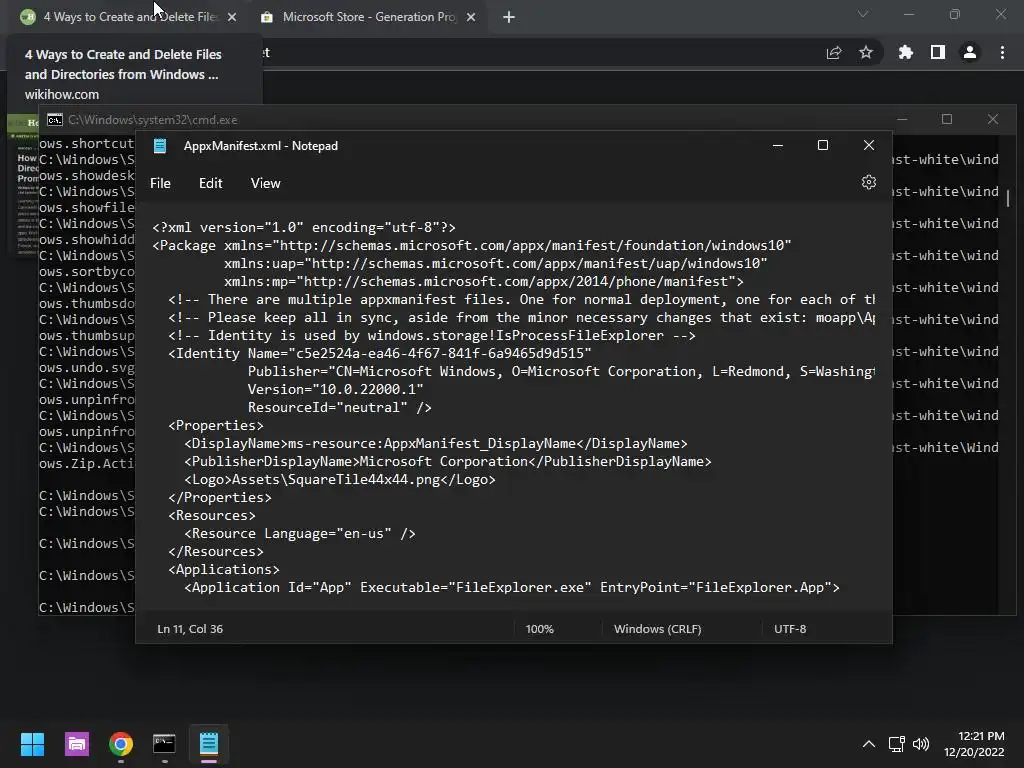This screenshot has height=768, width=1024.
Task: Click the PublisherDisplayName Microsoft Corporation line
Action: point(448,462)
